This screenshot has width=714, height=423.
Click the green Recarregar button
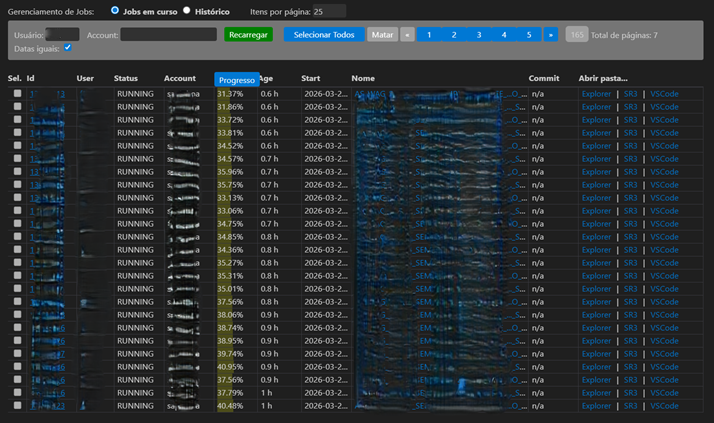(248, 35)
